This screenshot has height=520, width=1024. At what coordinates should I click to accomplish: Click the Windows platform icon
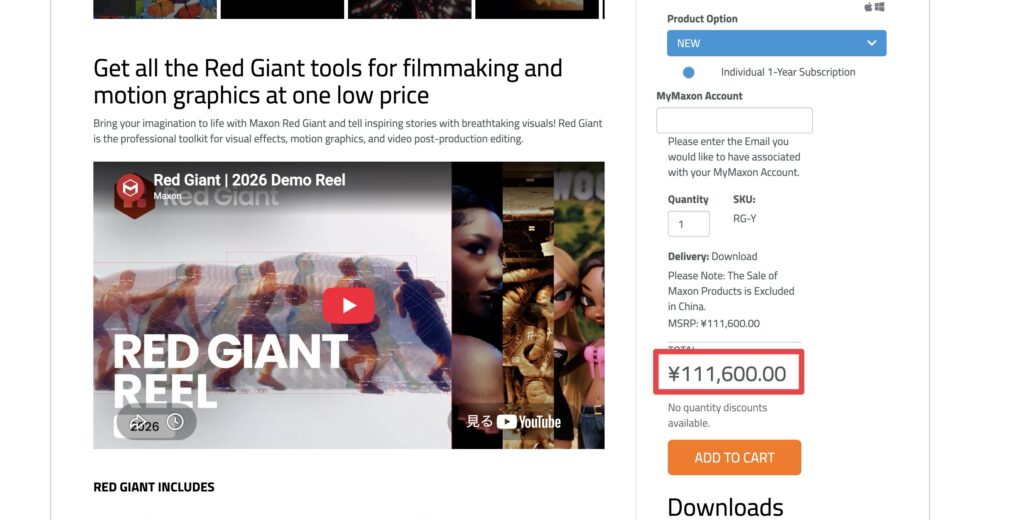coord(880,7)
